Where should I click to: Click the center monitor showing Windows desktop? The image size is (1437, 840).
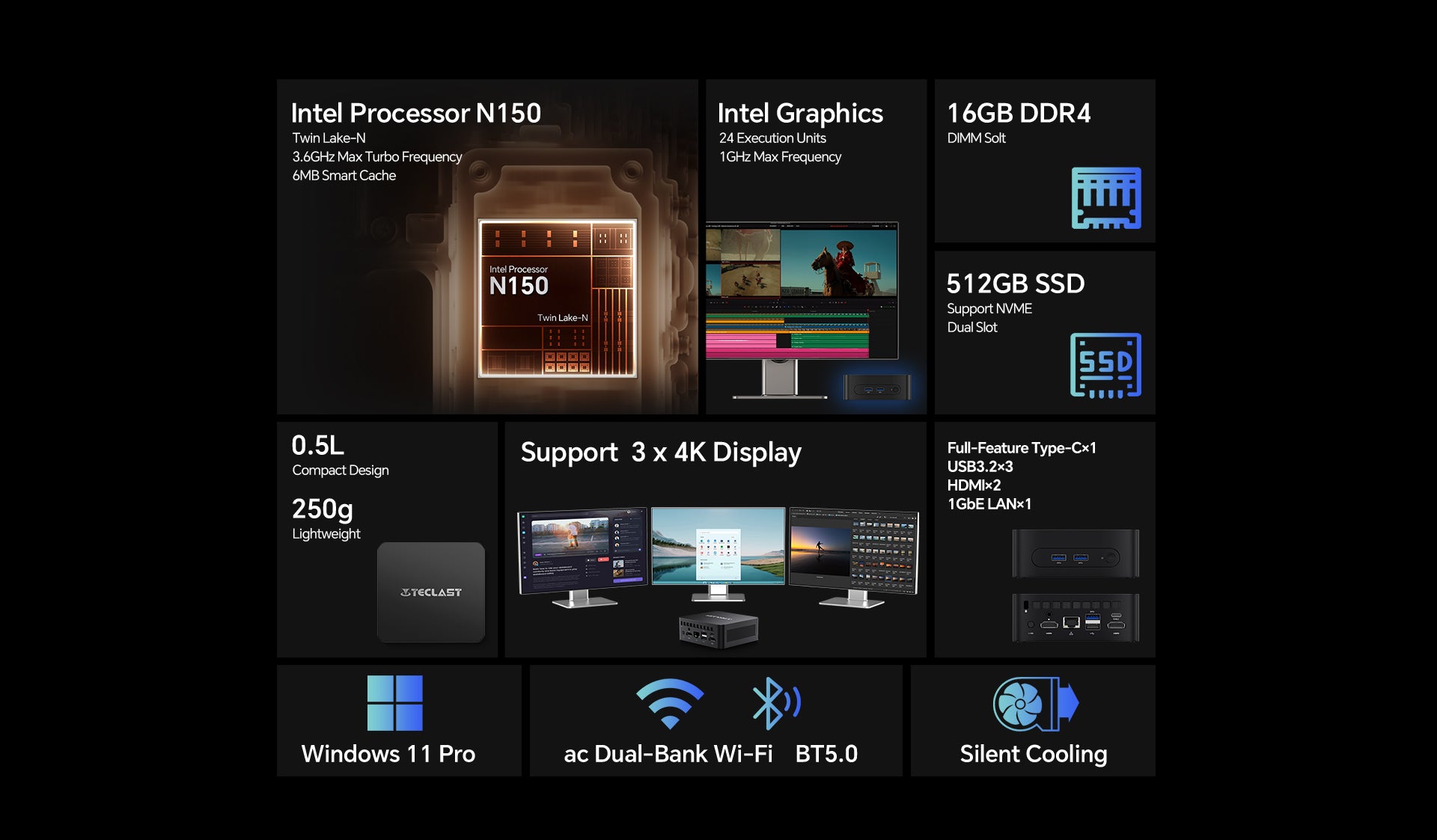pos(718,548)
